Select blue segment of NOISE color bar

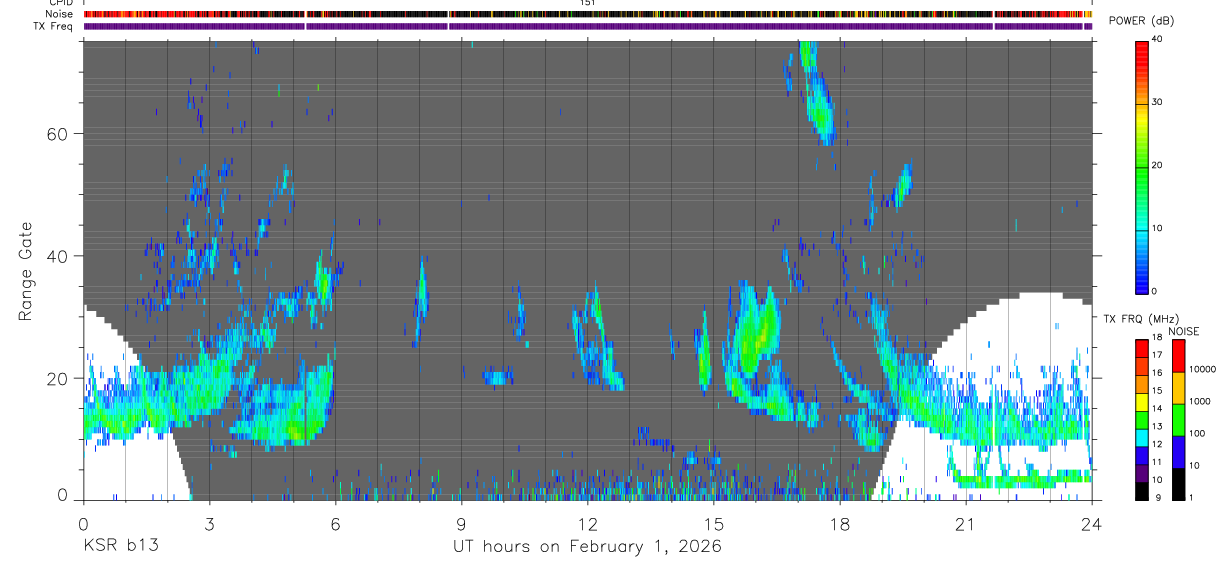pos(1178,452)
